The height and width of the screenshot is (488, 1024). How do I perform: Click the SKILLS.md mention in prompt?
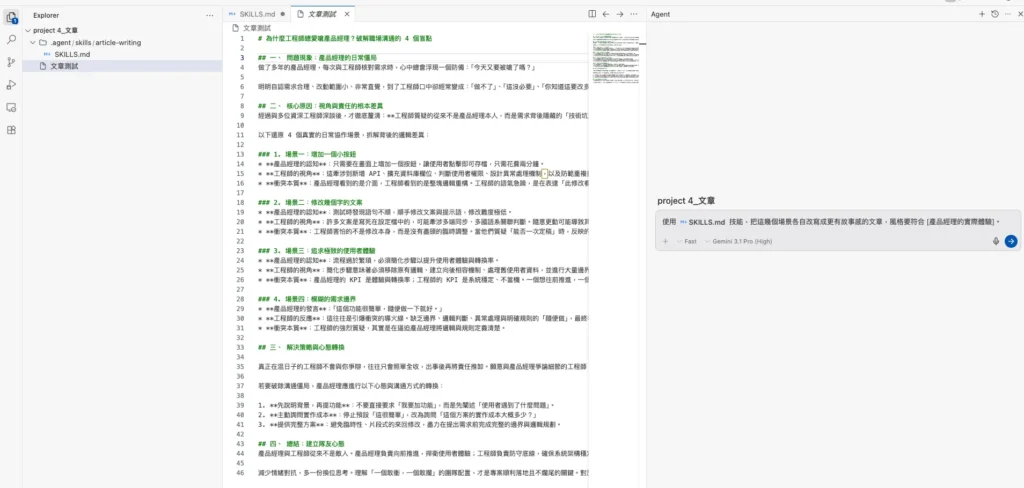pyautogui.click(x=703, y=221)
